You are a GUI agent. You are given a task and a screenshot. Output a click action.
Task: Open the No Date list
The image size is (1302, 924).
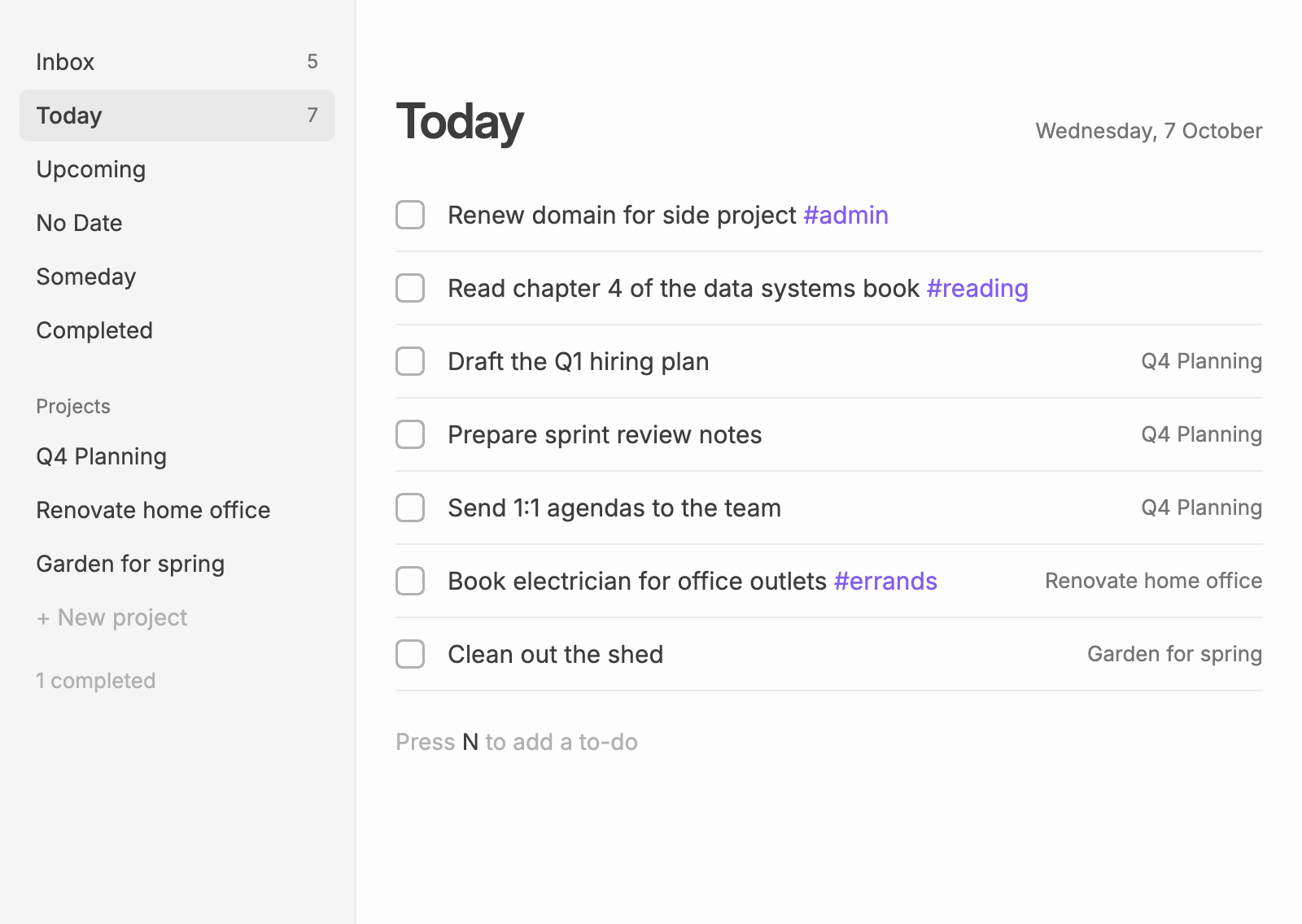(x=177, y=223)
